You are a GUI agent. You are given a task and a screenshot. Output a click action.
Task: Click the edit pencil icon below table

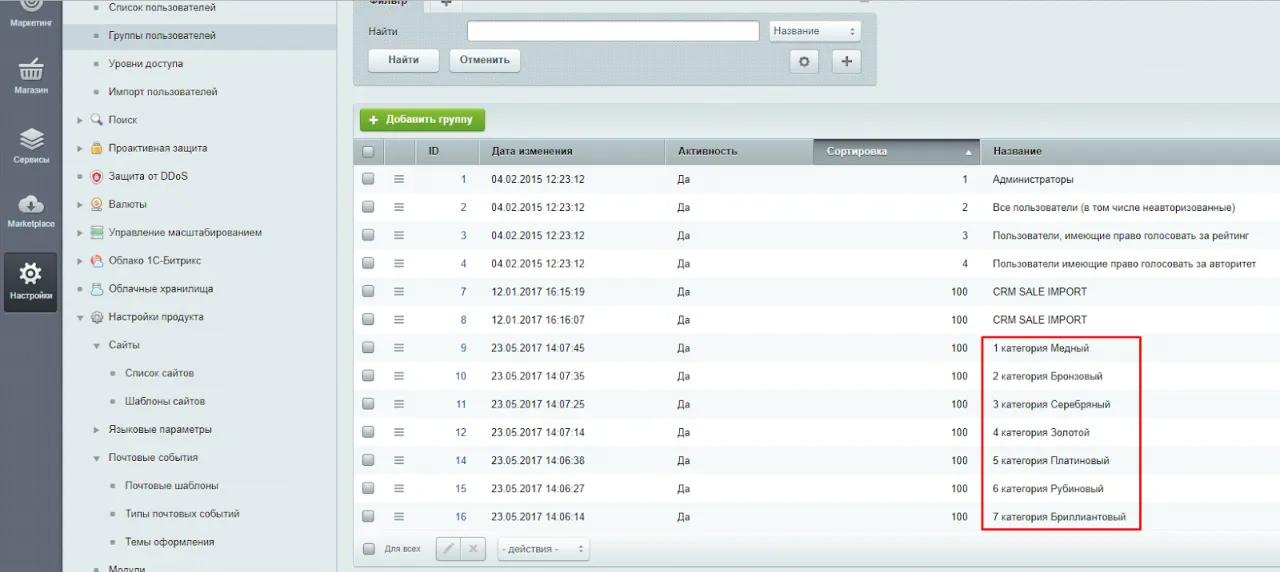pos(449,549)
